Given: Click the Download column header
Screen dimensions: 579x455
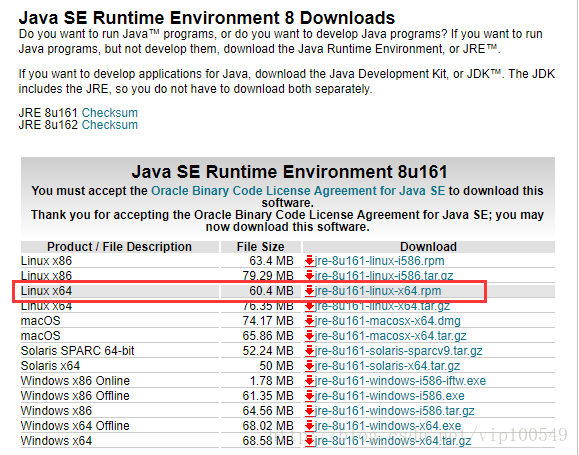Looking at the screenshot, I should [429, 247].
